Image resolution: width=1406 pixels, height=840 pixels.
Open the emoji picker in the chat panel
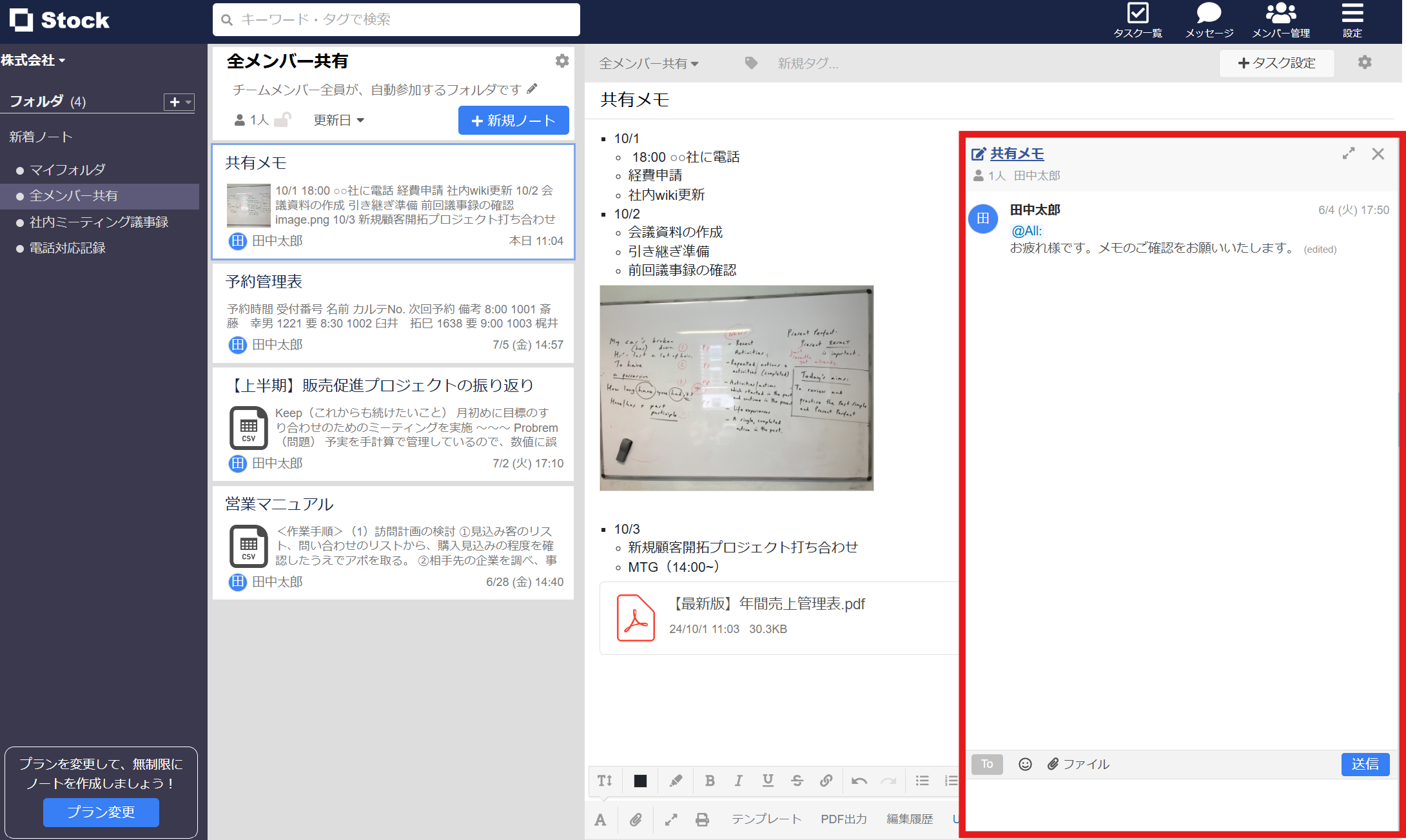pos(1024,764)
